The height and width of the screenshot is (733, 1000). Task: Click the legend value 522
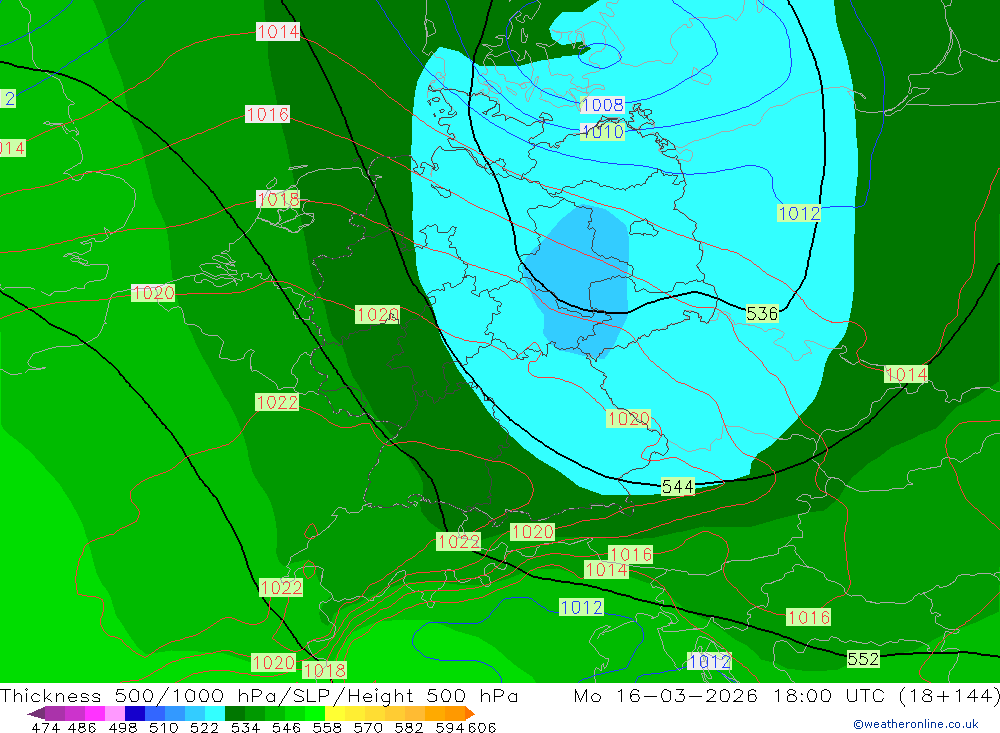click(x=204, y=728)
